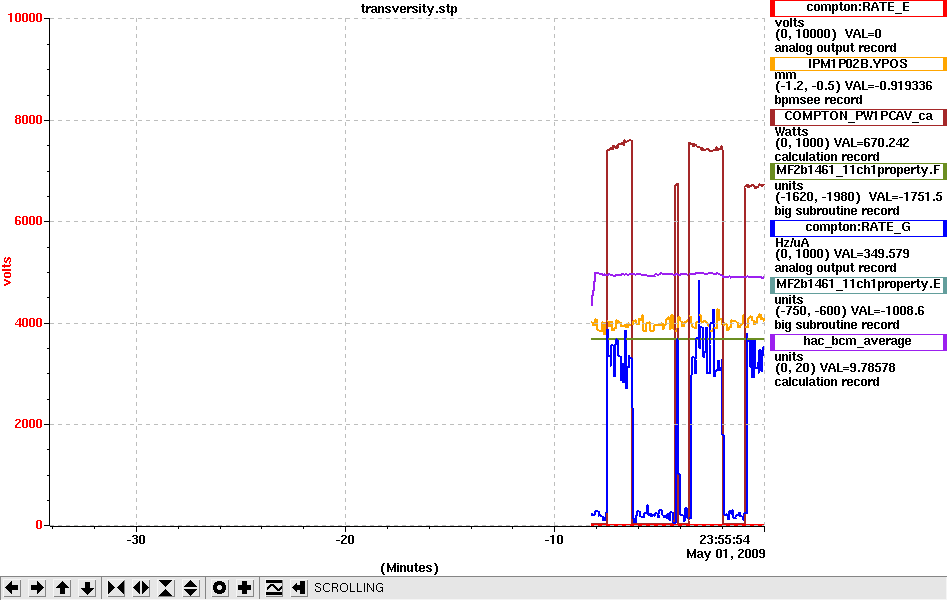
Task: Click the circle auto-scale toolbar icon
Action: pyautogui.click(x=220, y=588)
